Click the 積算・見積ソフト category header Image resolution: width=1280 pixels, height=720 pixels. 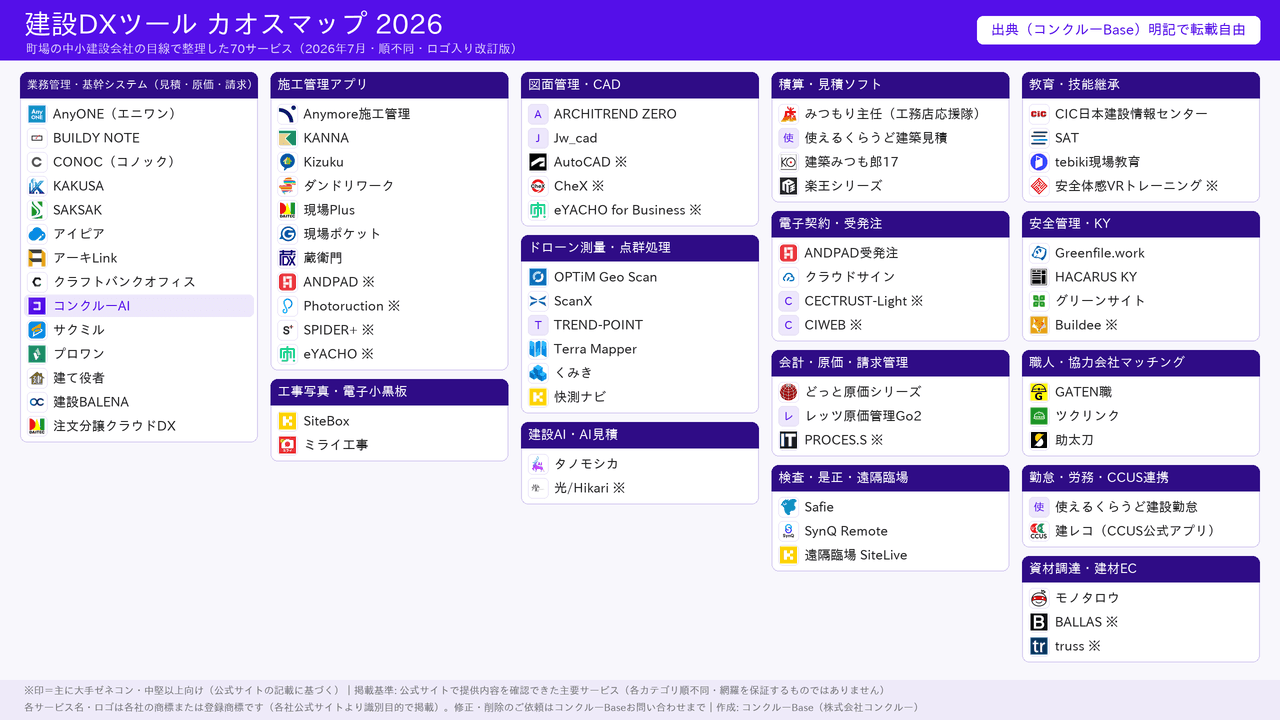[x=890, y=85]
